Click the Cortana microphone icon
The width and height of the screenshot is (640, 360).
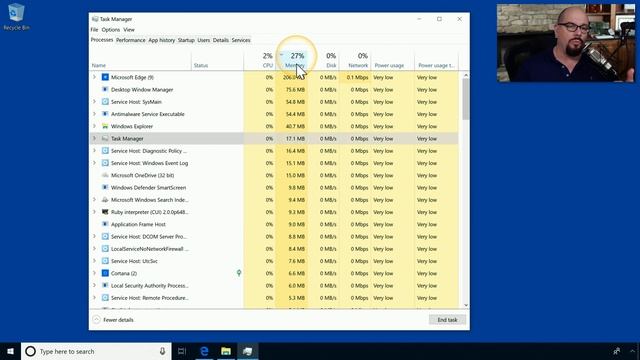coord(162,351)
